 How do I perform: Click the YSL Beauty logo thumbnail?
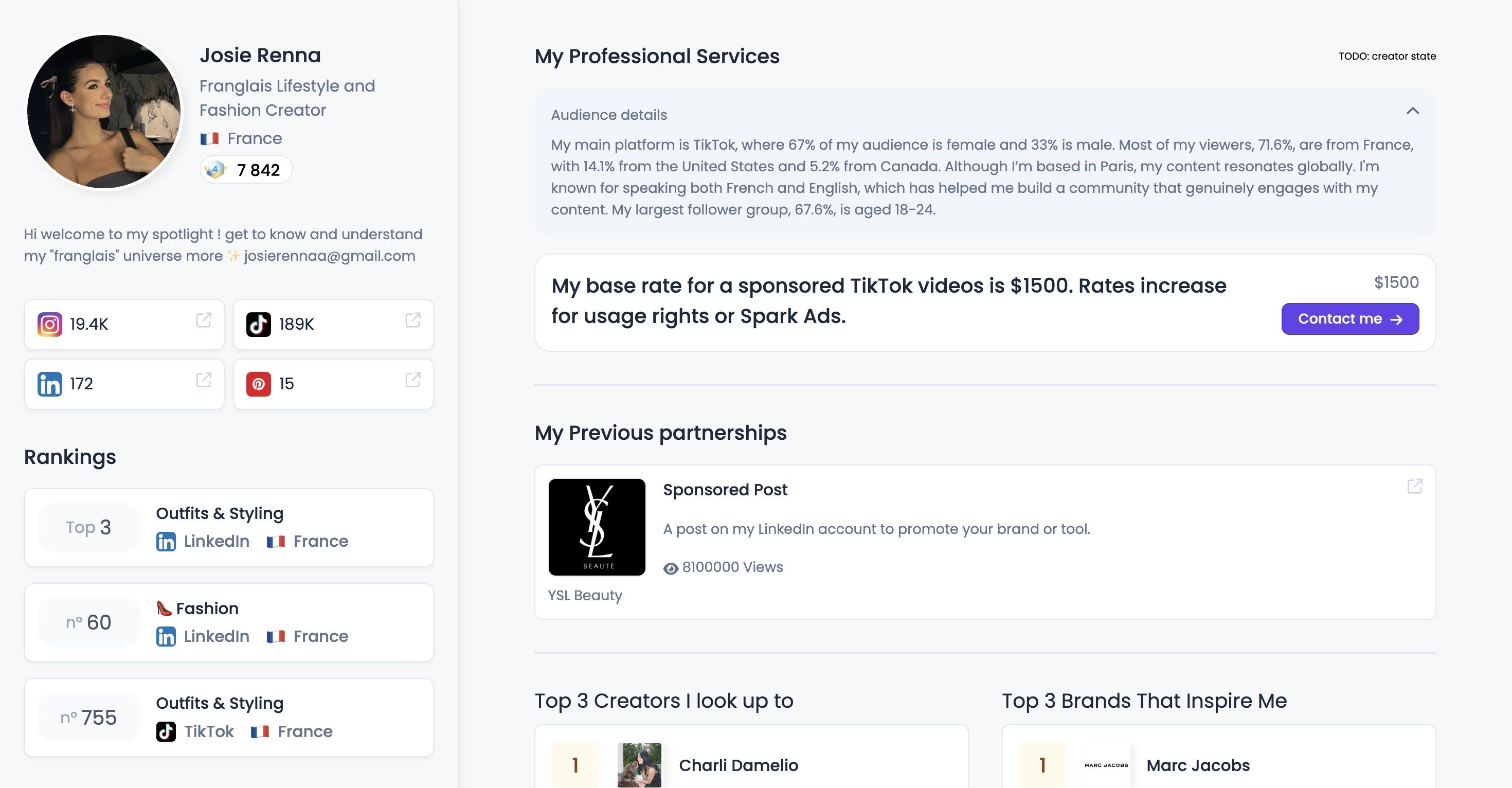click(x=597, y=527)
